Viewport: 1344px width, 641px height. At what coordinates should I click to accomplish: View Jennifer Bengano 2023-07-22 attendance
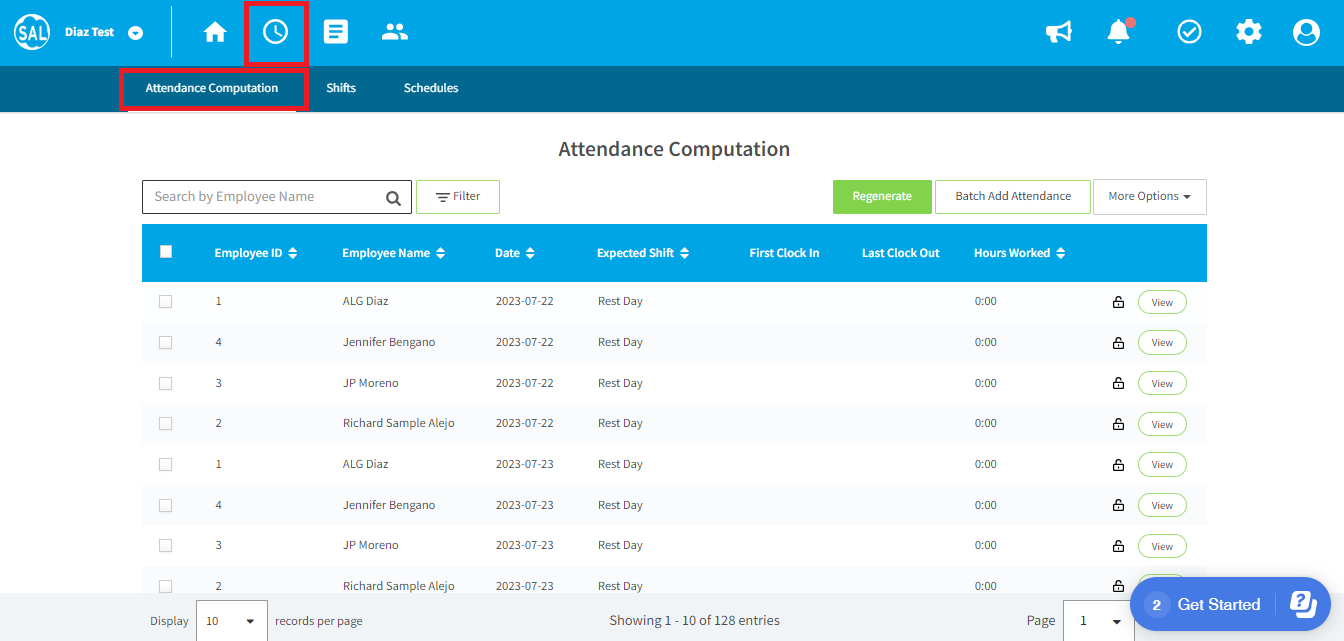point(1162,343)
